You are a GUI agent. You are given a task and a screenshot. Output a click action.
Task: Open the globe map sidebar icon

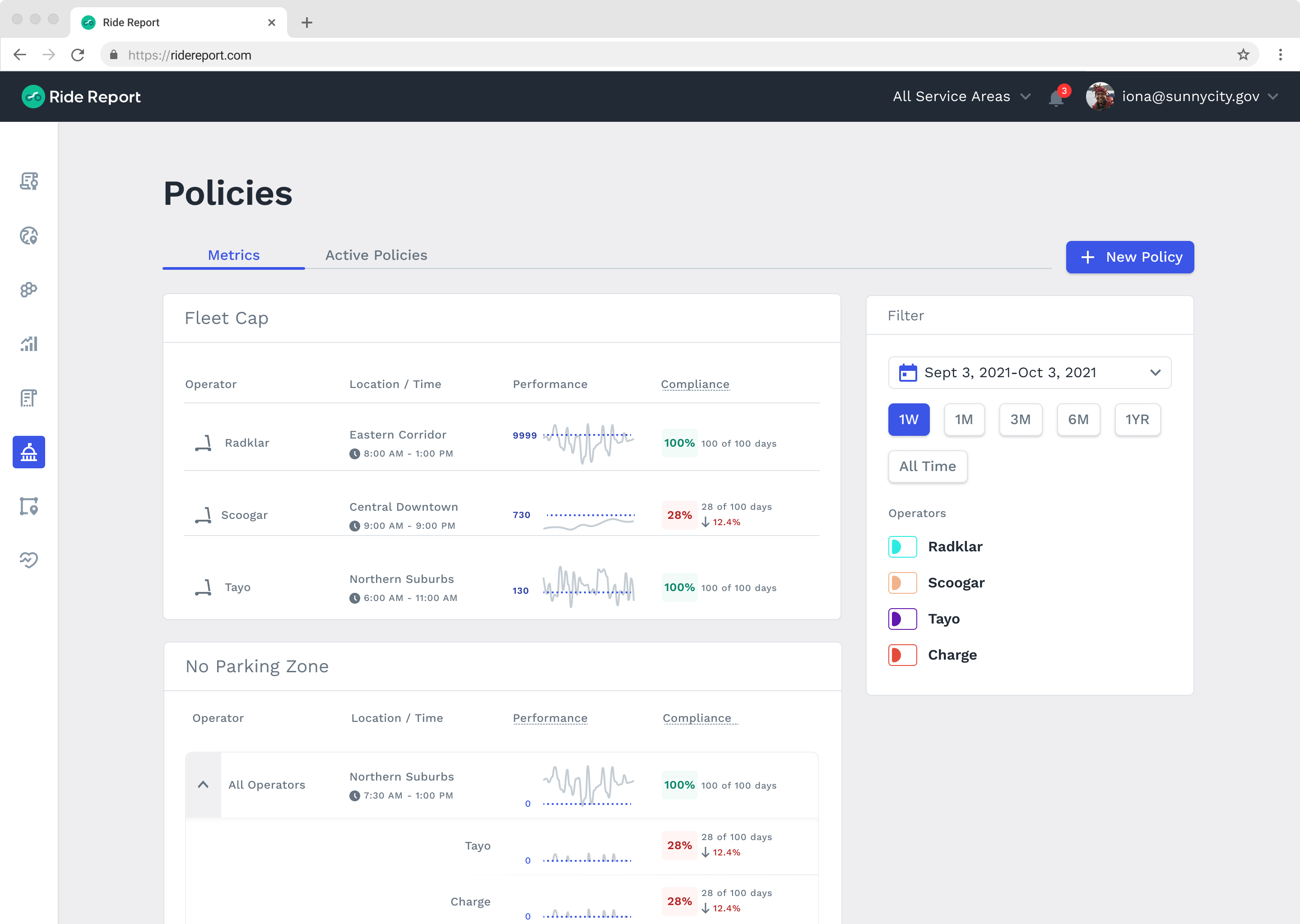(29, 236)
